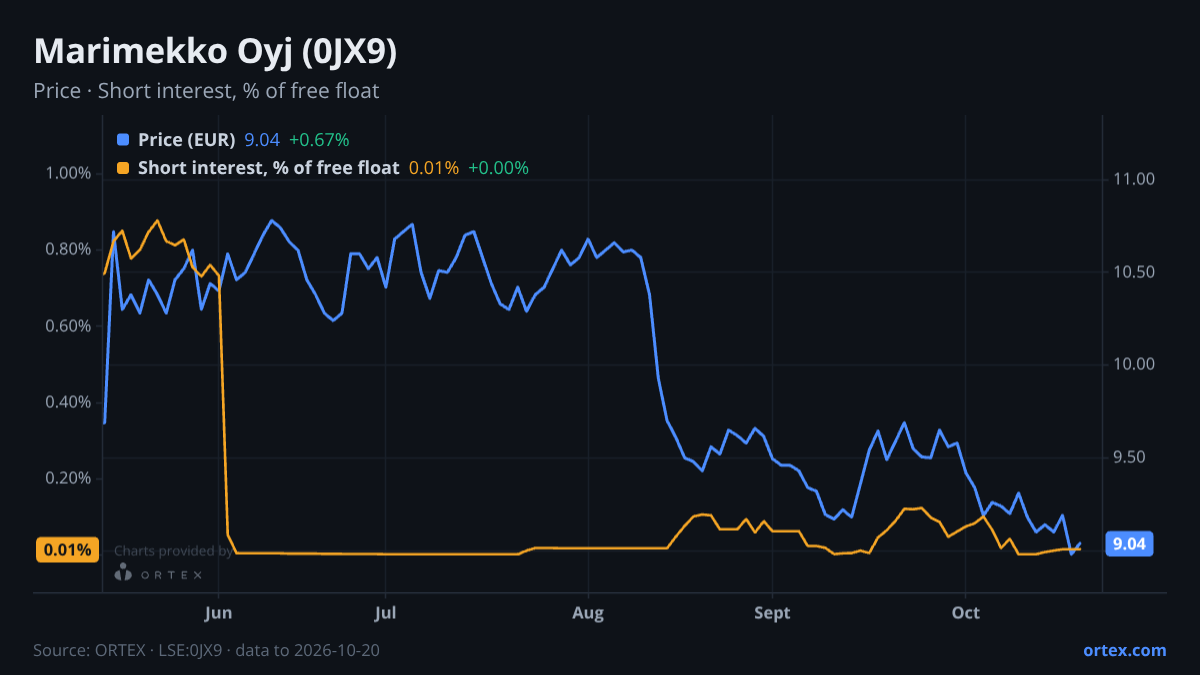This screenshot has width=1200, height=675.
Task: Click the chart title Marimekko Oyj (0JX9)
Action: click(215, 52)
